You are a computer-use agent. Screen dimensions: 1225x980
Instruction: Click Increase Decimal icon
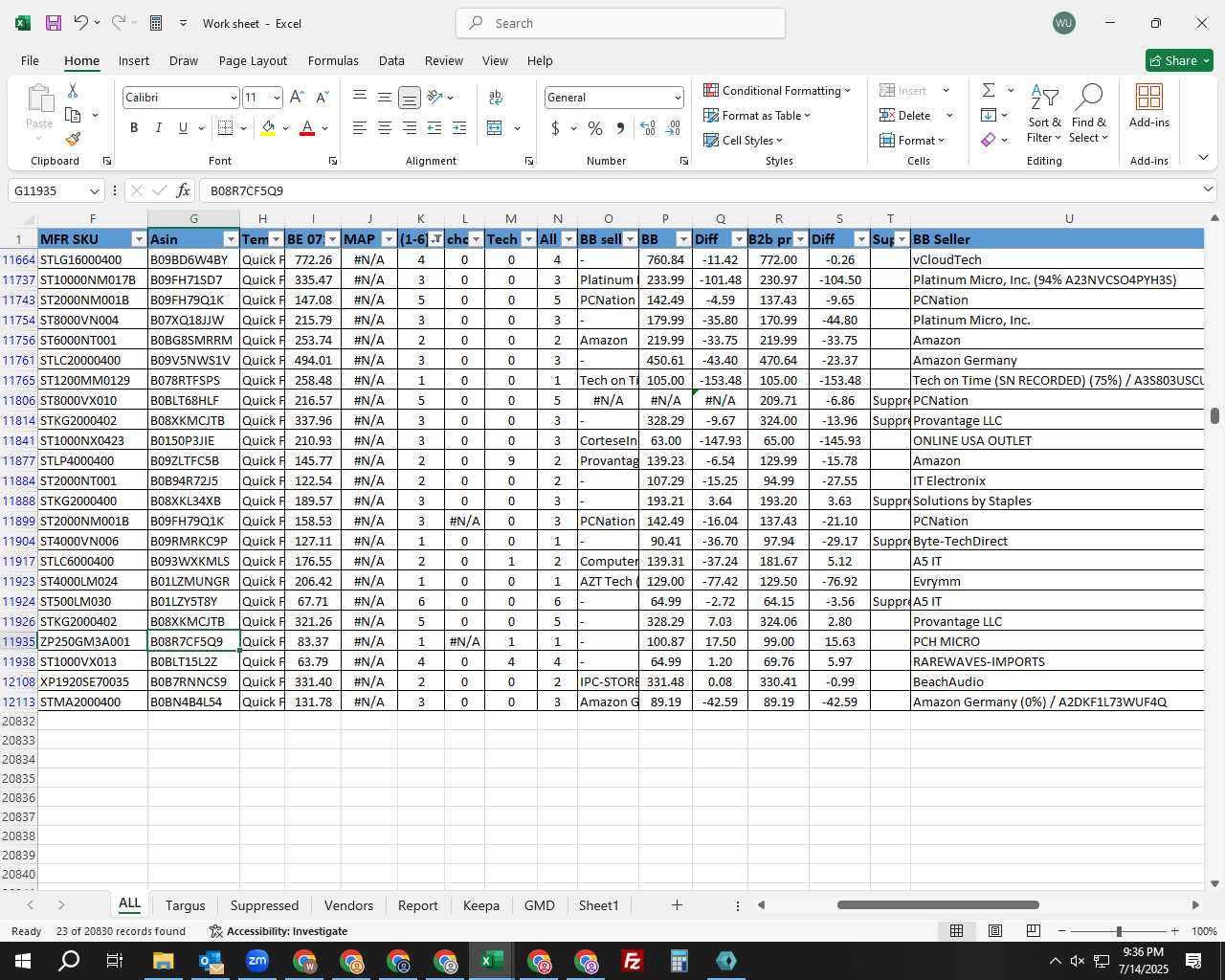coord(648,127)
